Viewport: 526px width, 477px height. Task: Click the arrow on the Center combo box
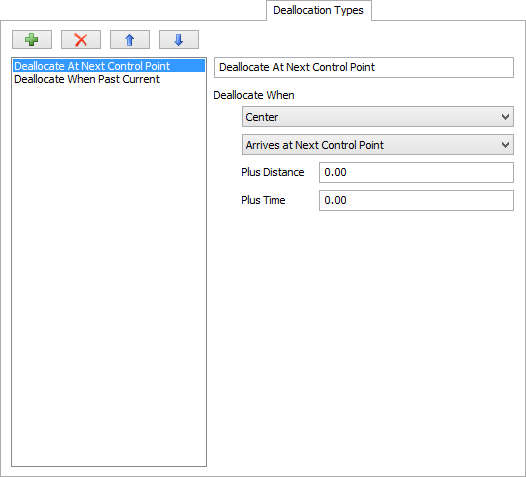(505, 117)
